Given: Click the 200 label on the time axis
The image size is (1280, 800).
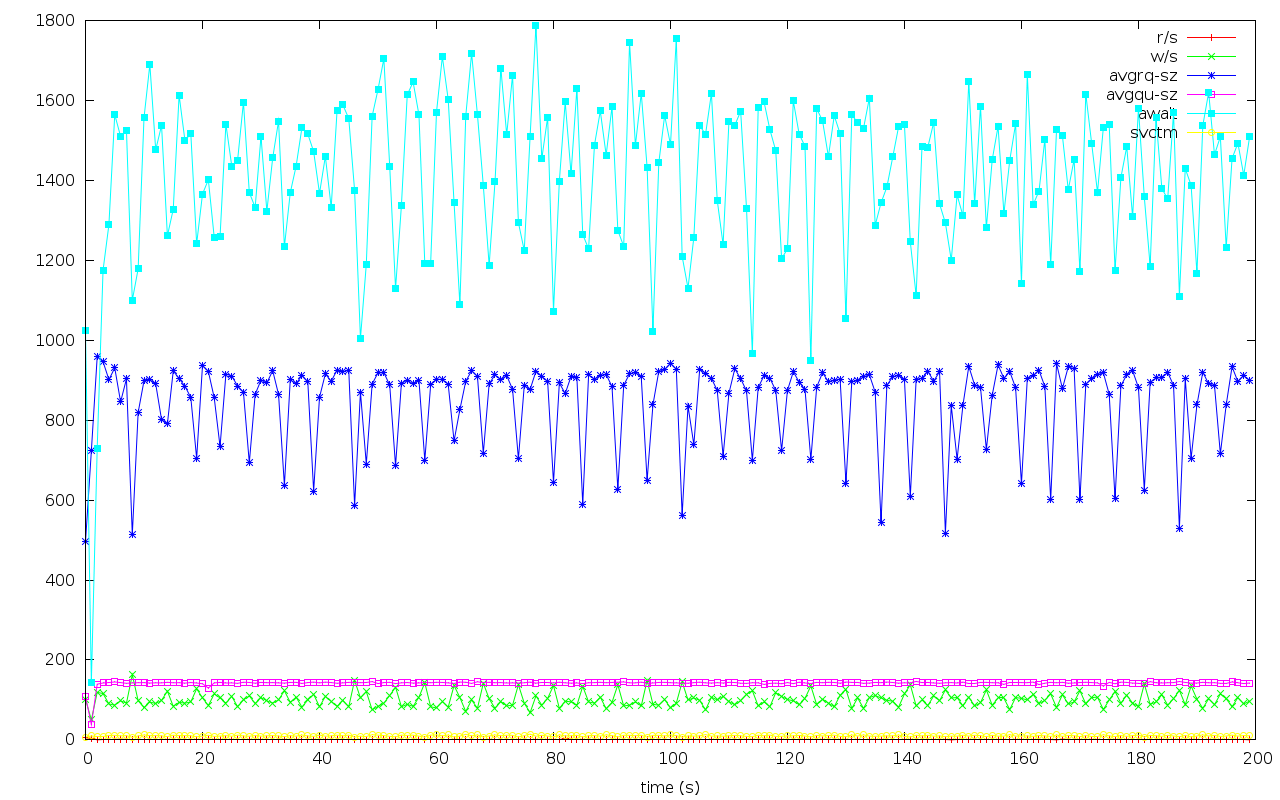Looking at the screenshot, I should [1256, 759].
